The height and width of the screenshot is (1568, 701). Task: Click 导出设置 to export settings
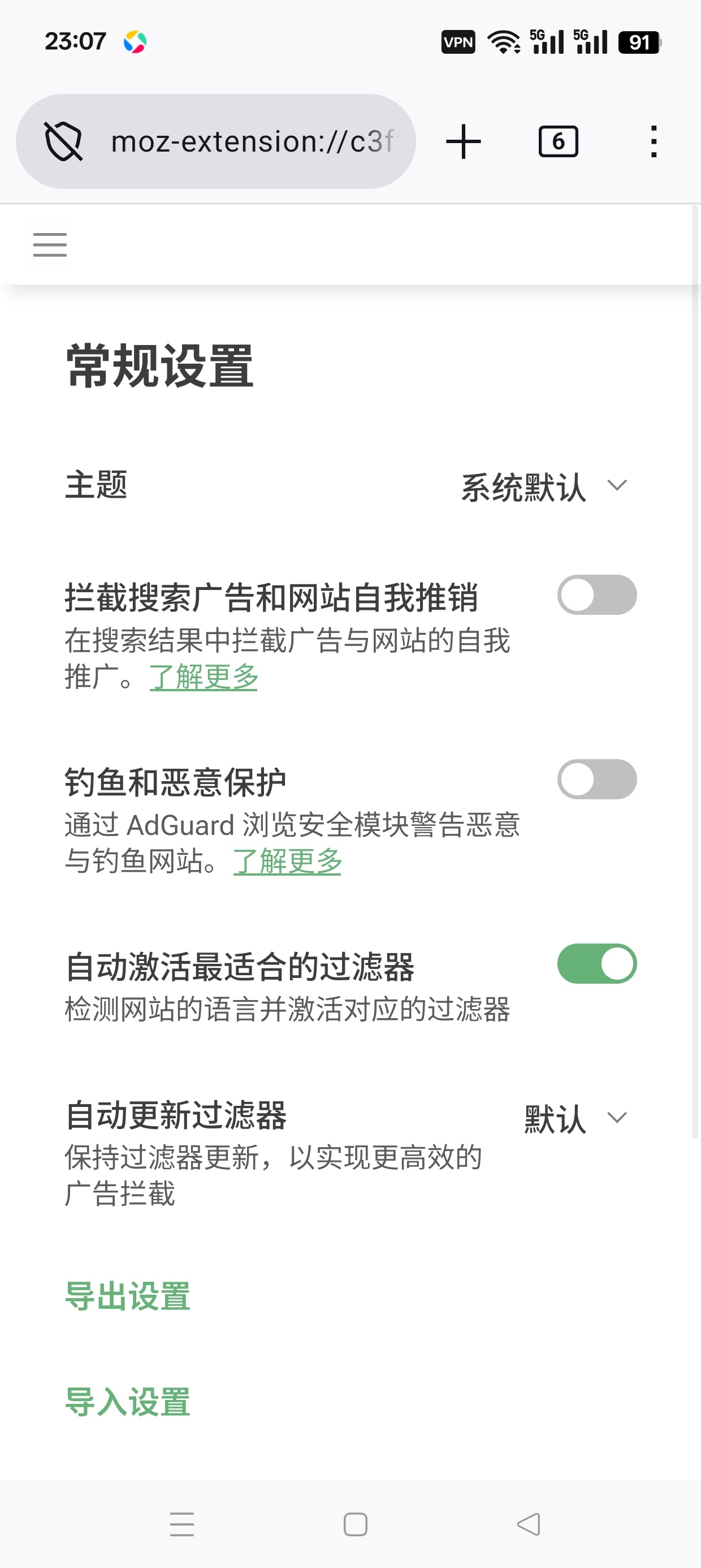(128, 1296)
